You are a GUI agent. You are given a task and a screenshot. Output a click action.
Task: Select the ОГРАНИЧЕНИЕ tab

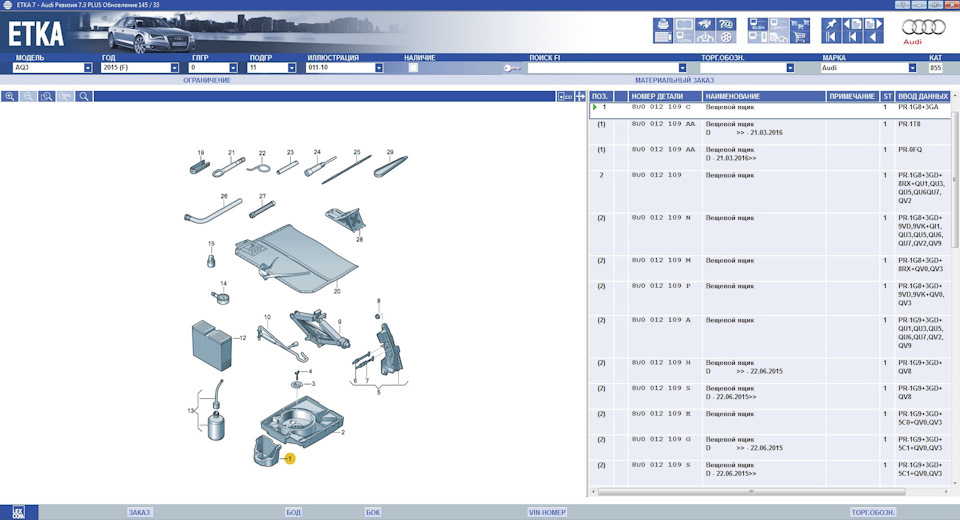pos(207,80)
